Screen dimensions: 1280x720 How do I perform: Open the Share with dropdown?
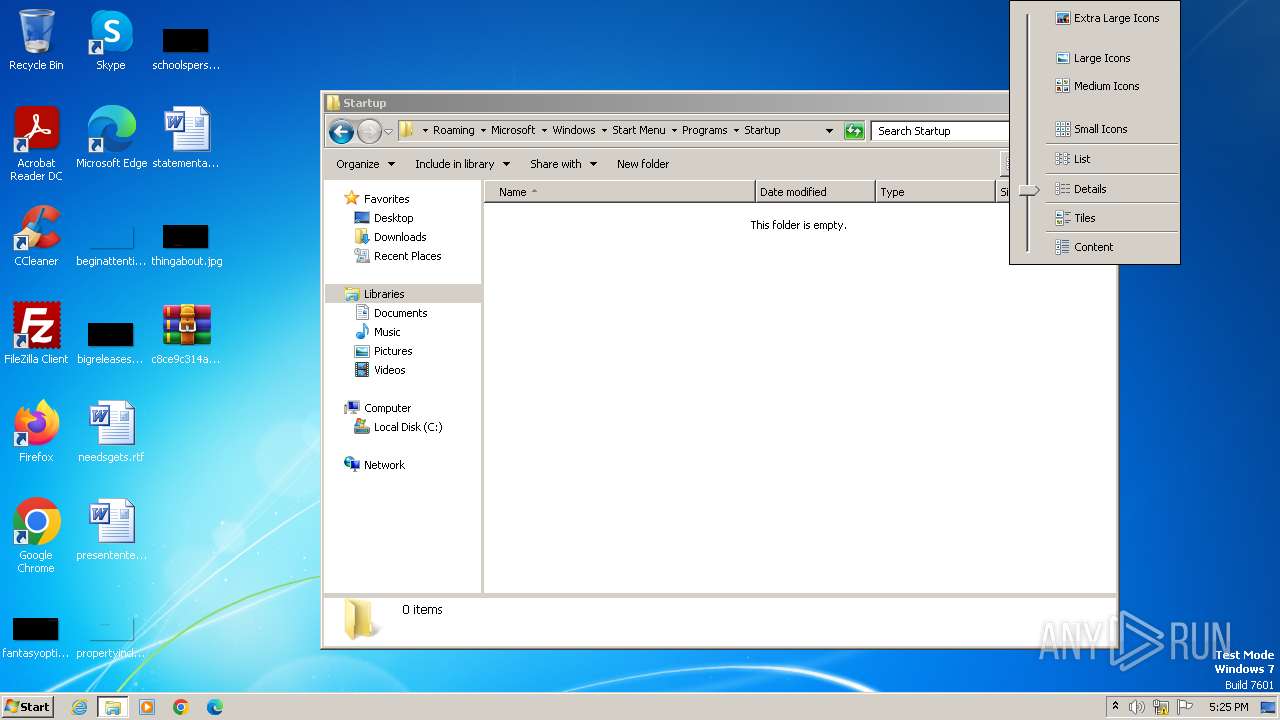(x=563, y=164)
